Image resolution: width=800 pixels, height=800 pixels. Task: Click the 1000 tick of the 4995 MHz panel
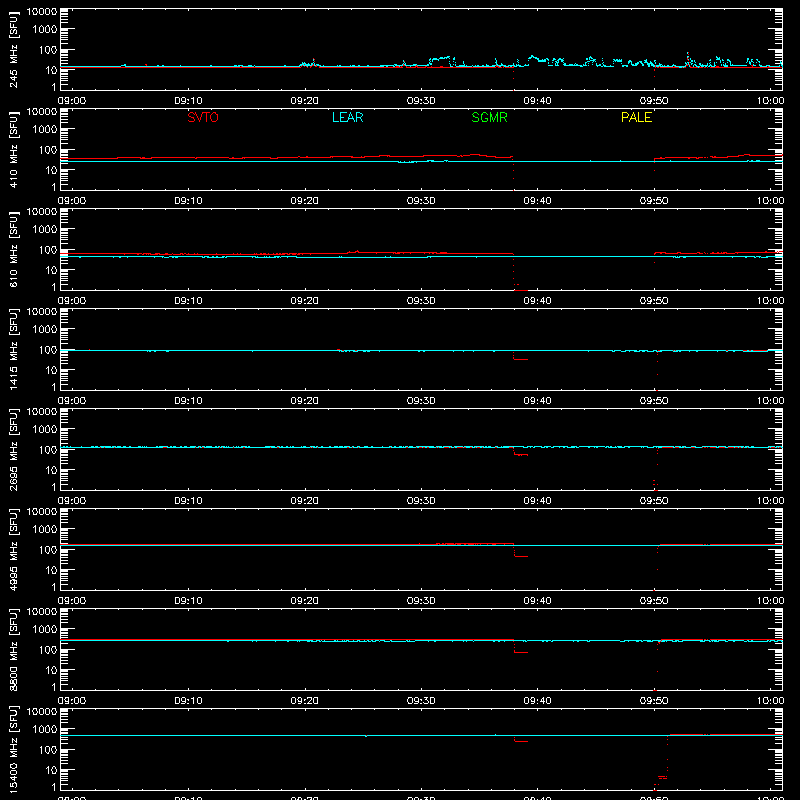coord(45,530)
